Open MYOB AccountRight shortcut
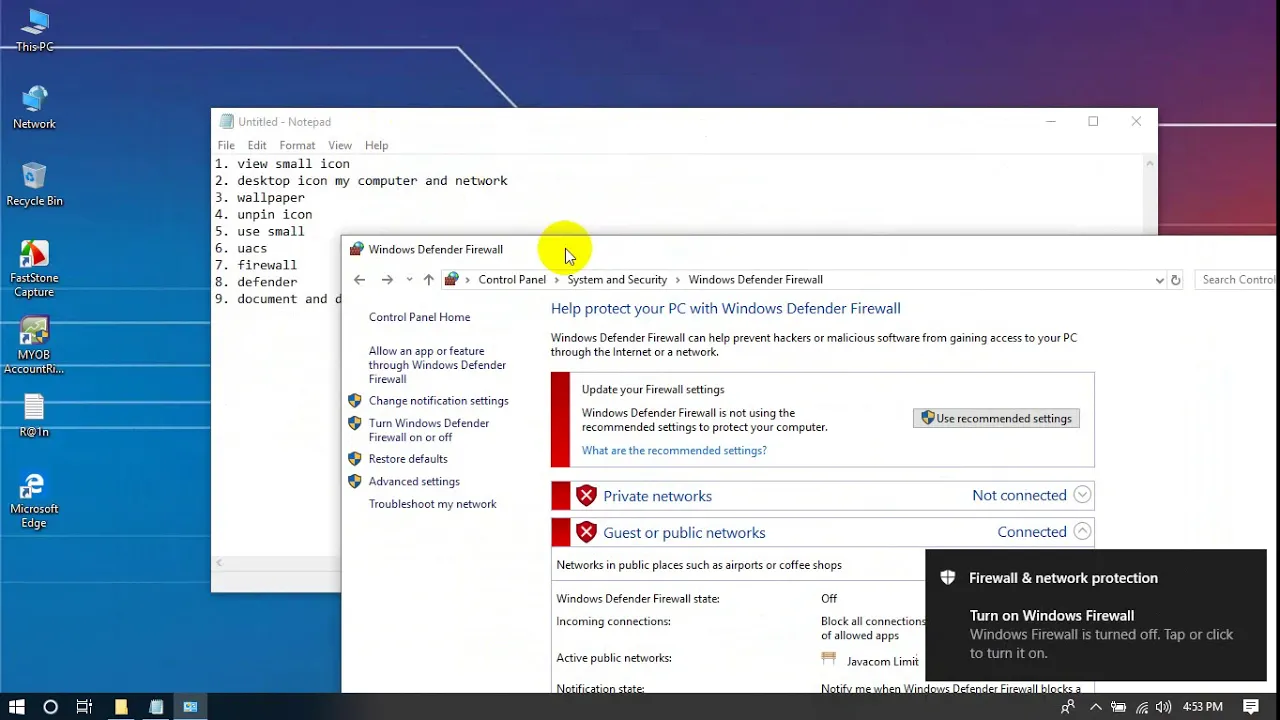Image resolution: width=1280 pixels, height=720 pixels. coord(34,346)
